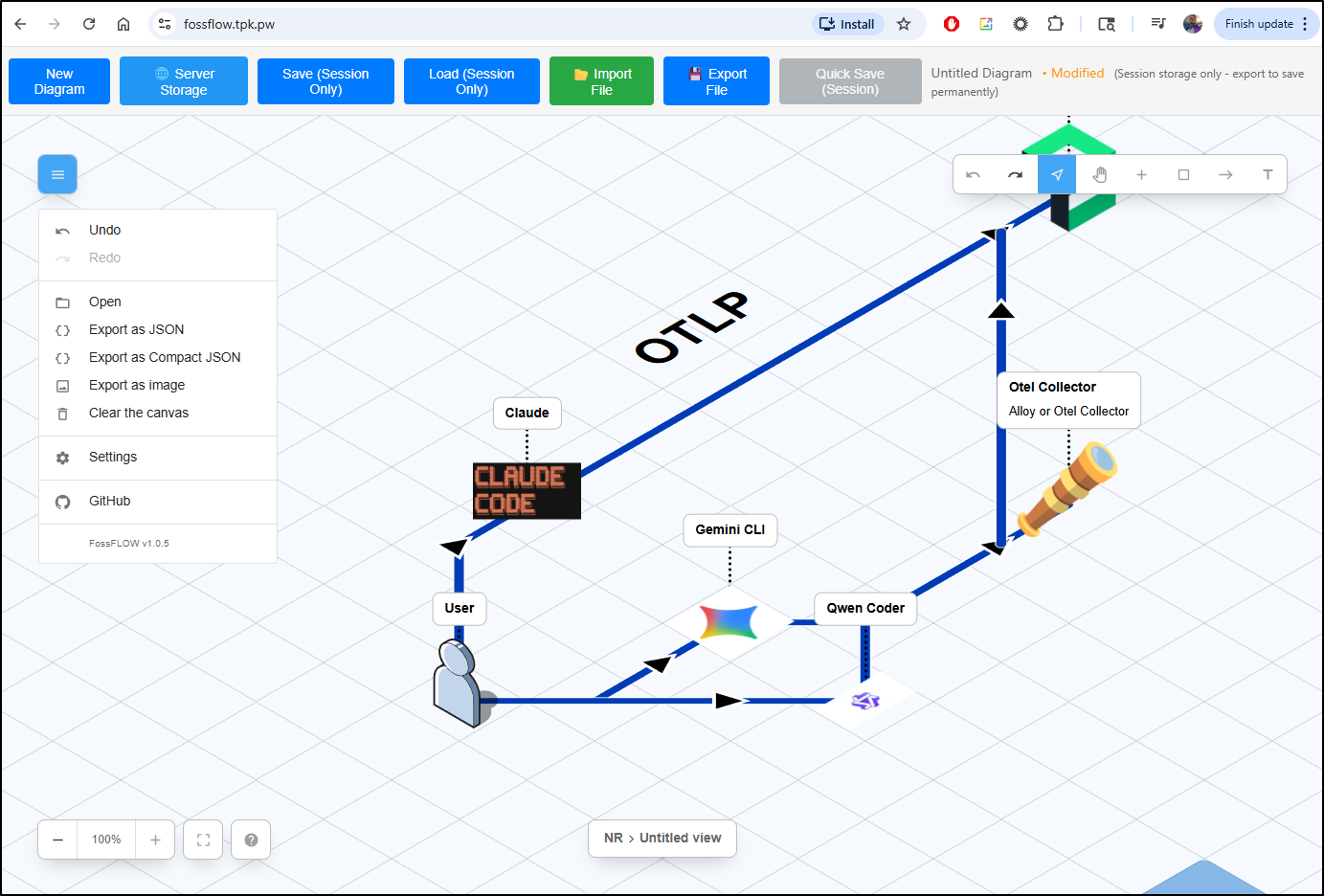This screenshot has width=1324, height=896.
Task: Toggle the hamburger main menu
Action: (57, 174)
